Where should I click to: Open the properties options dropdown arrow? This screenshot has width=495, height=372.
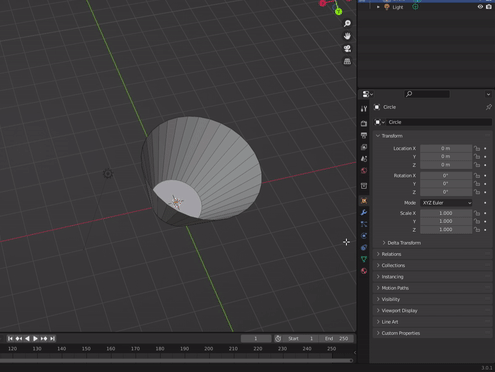[488, 94]
